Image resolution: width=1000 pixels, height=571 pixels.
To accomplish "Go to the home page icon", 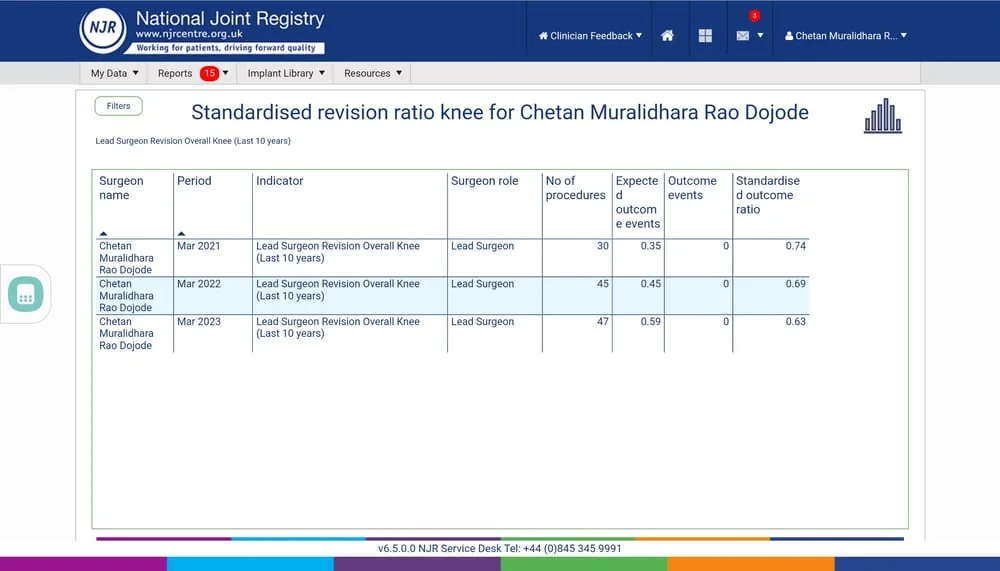I will [x=667, y=36].
